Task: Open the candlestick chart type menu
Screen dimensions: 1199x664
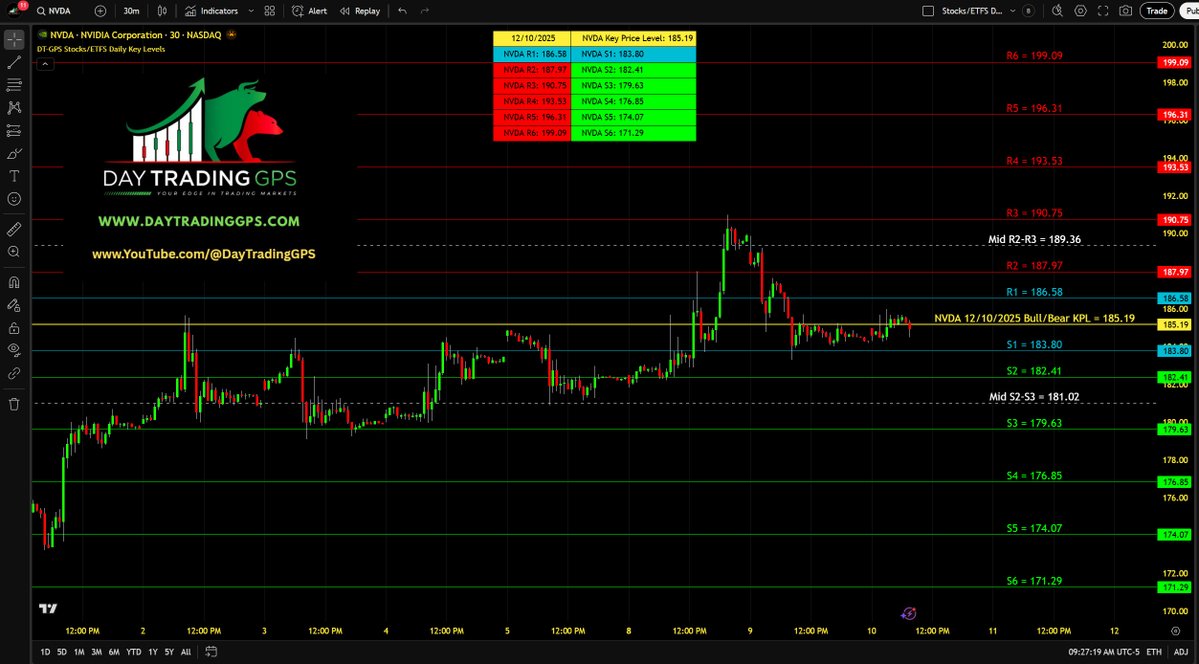Action: (162, 11)
